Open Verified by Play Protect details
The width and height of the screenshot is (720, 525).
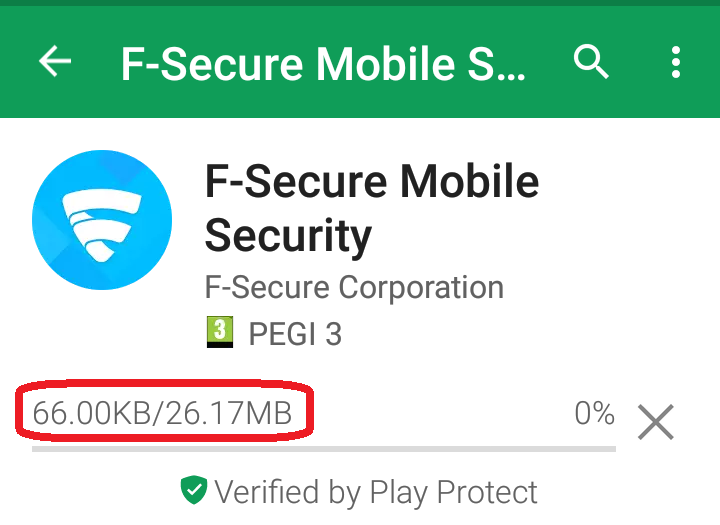(x=359, y=491)
